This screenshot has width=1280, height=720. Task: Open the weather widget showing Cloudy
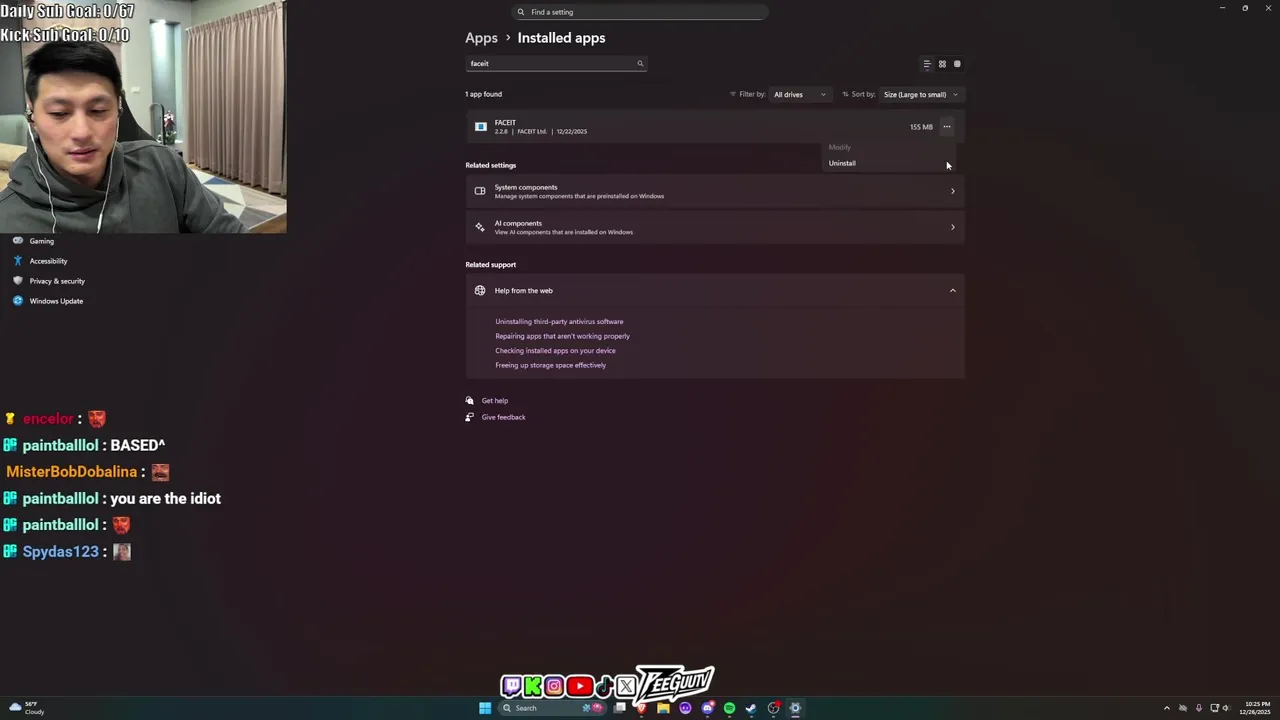[x=27, y=708]
